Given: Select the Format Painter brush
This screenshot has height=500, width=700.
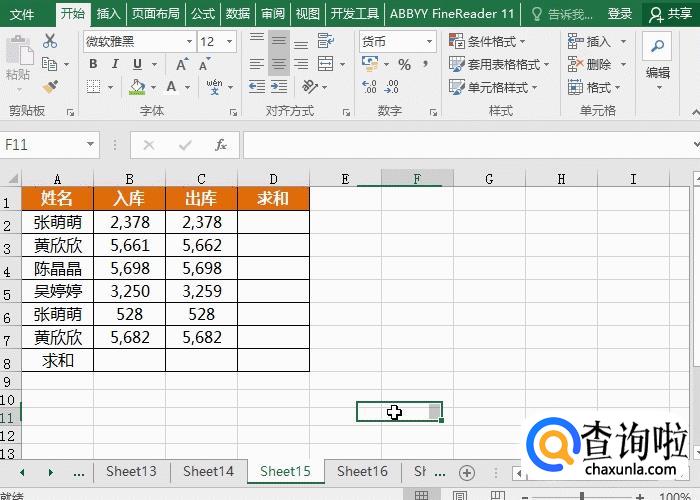Looking at the screenshot, I should pyautogui.click(x=50, y=87).
